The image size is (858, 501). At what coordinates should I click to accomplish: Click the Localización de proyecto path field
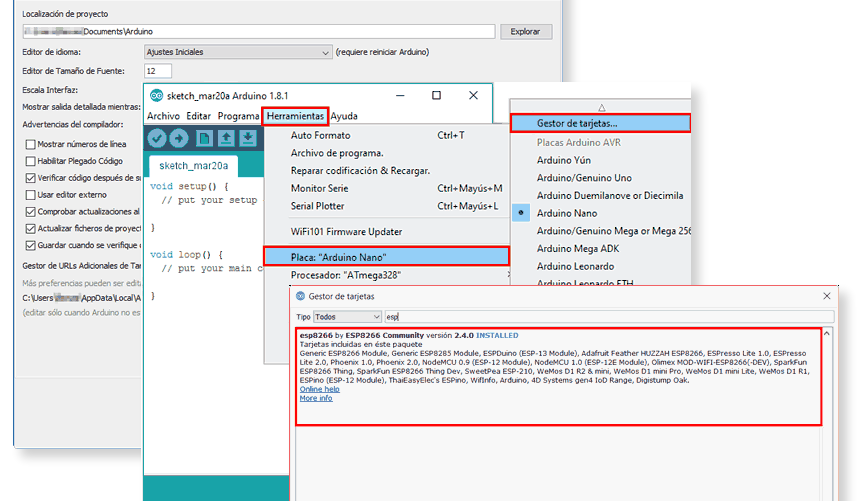pyautogui.click(x=259, y=32)
